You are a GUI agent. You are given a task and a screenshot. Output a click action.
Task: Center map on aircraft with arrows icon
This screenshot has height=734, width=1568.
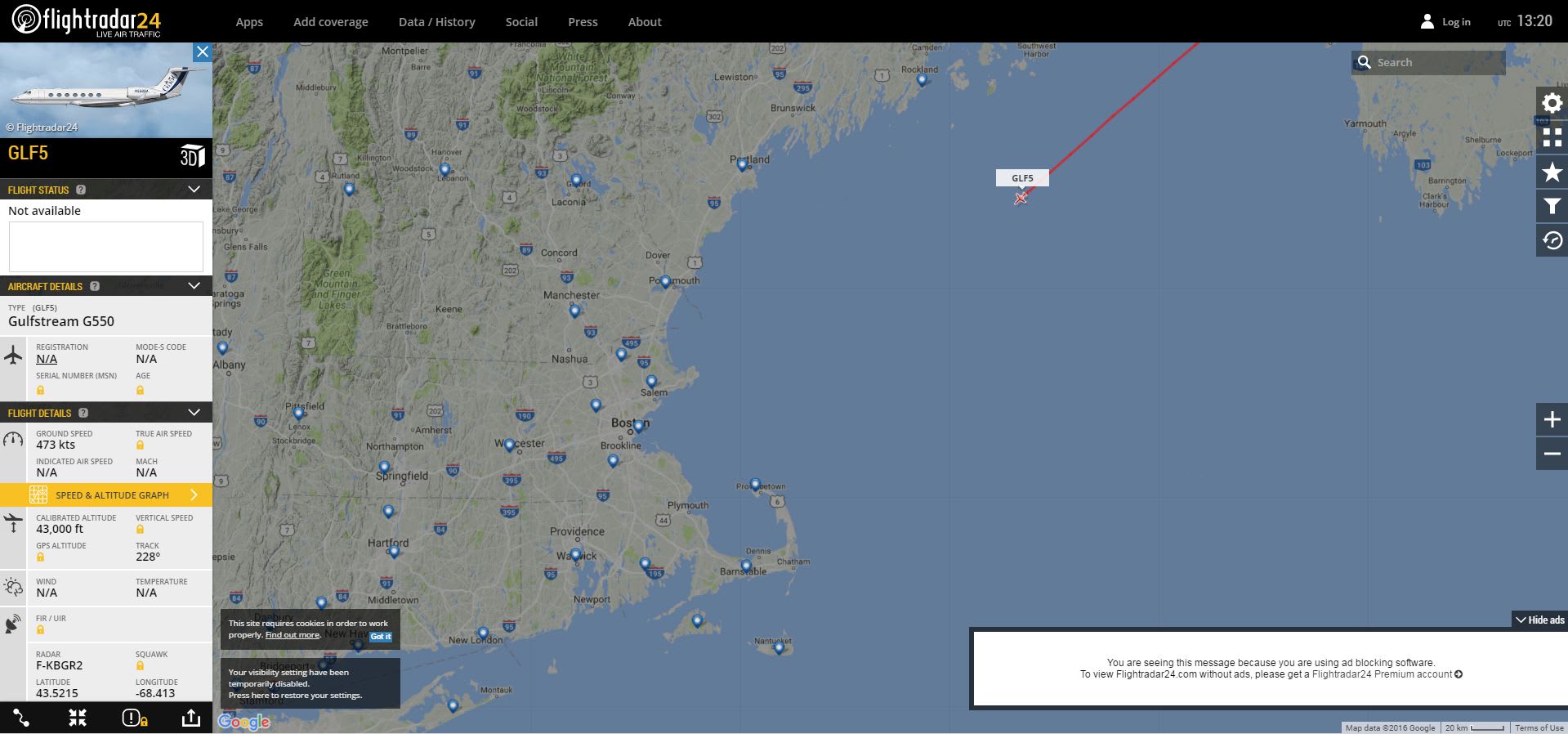click(x=78, y=718)
